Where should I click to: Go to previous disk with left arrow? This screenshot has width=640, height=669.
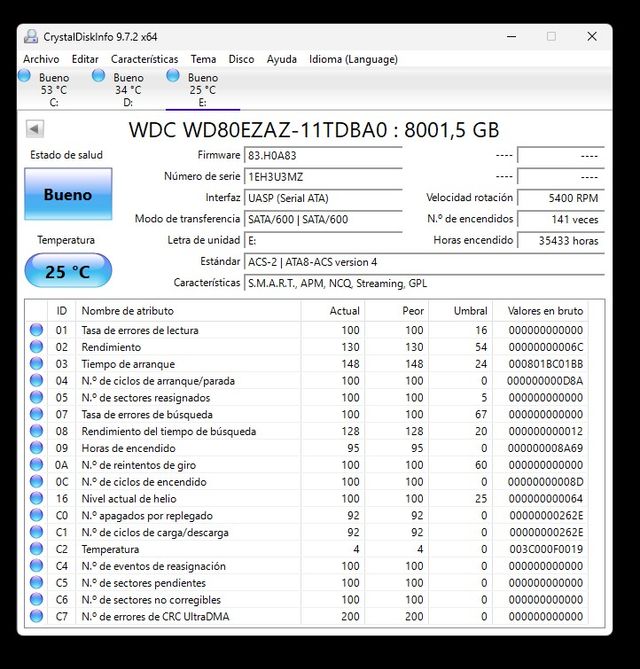[35, 129]
